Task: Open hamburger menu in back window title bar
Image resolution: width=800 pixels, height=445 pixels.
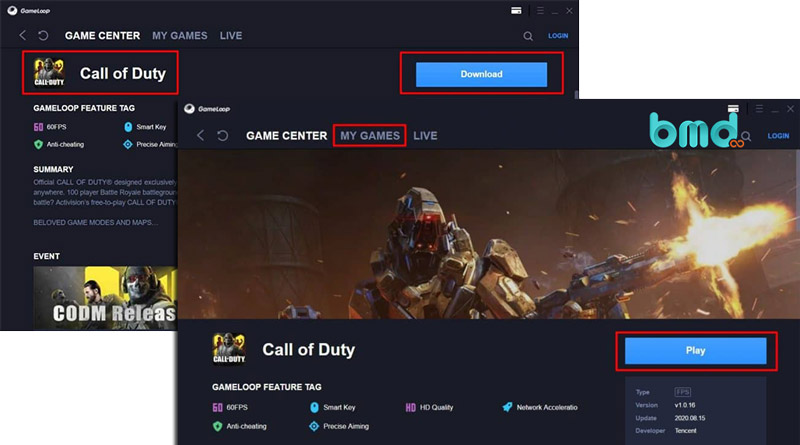Action: 540,10
